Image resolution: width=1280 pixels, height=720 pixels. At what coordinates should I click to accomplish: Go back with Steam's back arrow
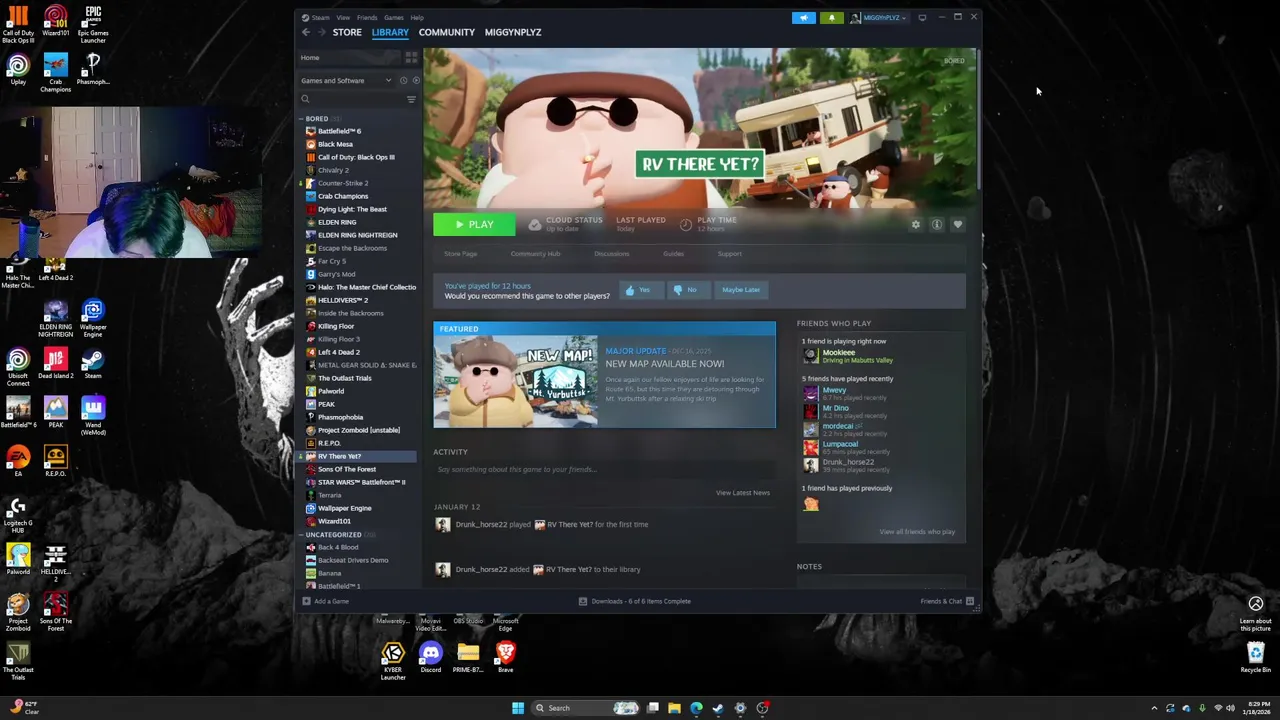coord(306,32)
